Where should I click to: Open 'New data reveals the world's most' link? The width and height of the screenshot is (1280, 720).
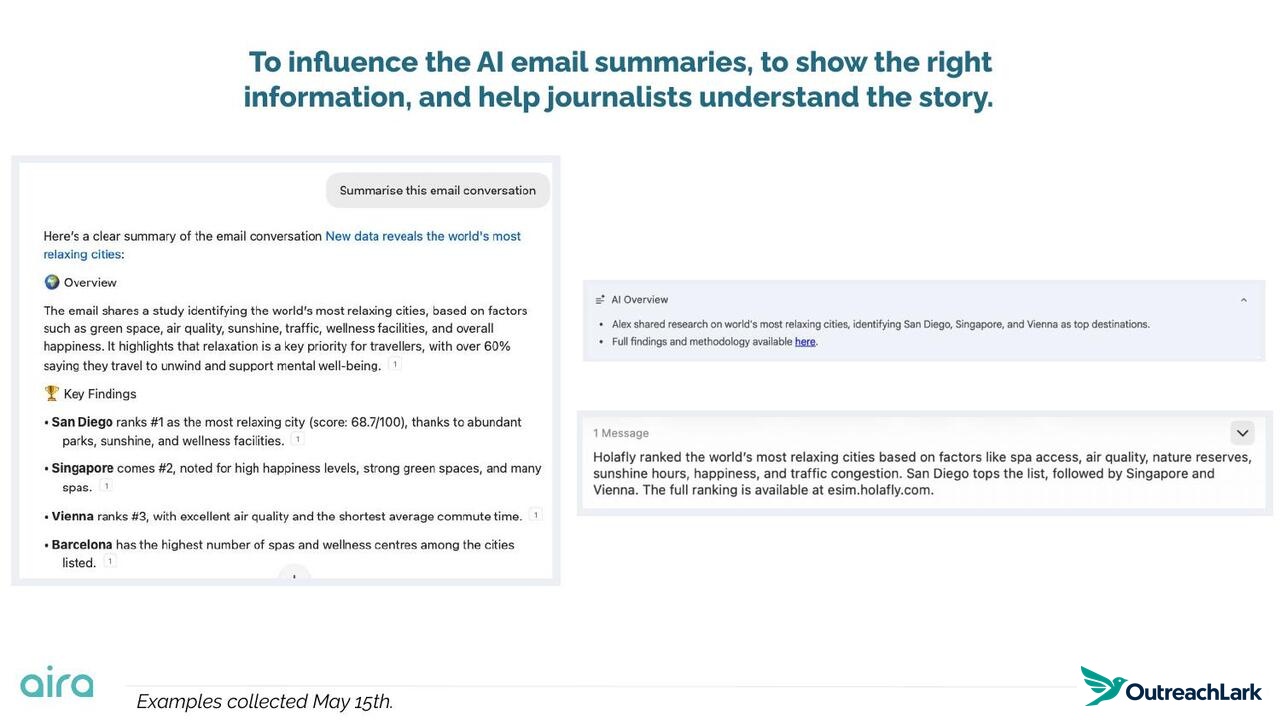pos(423,236)
